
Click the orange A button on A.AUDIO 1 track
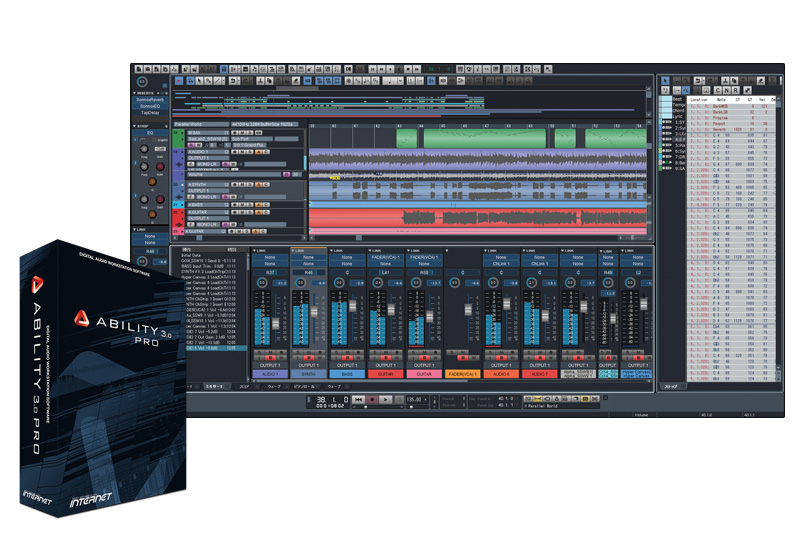(x=258, y=152)
